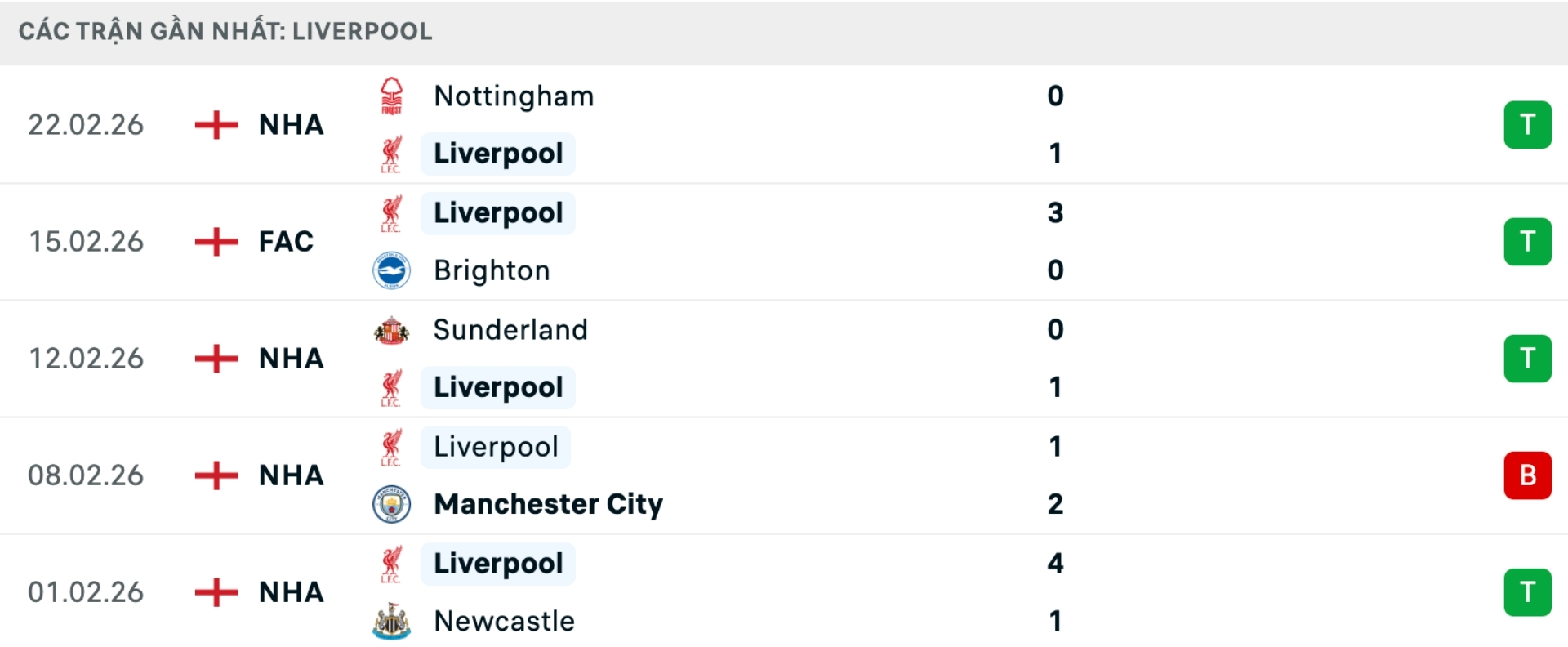Click the score 4 in the Newcastle match
Viewport: 1568px width, 647px height.
pyautogui.click(x=1056, y=562)
